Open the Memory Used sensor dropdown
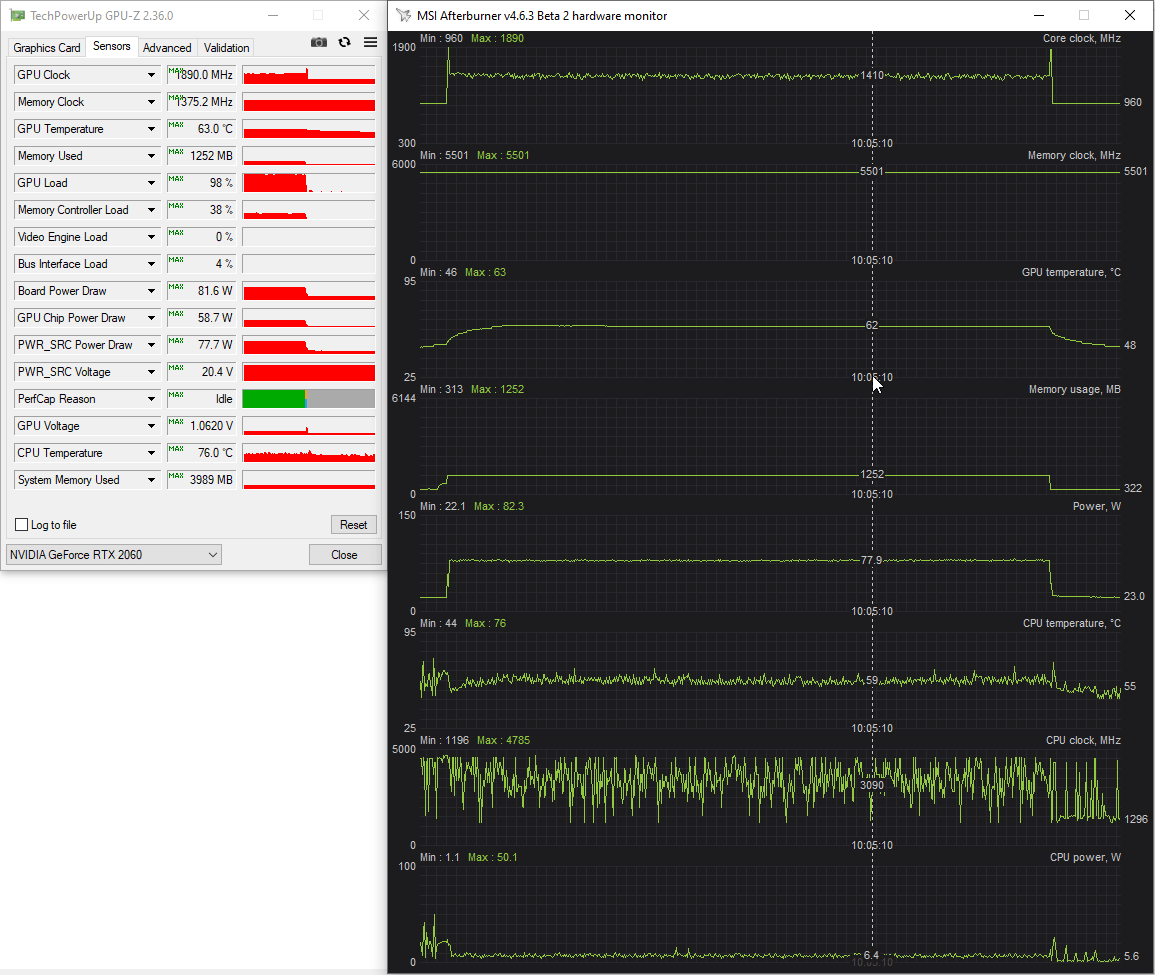Screen dimensions: 1155x975 pos(151,155)
